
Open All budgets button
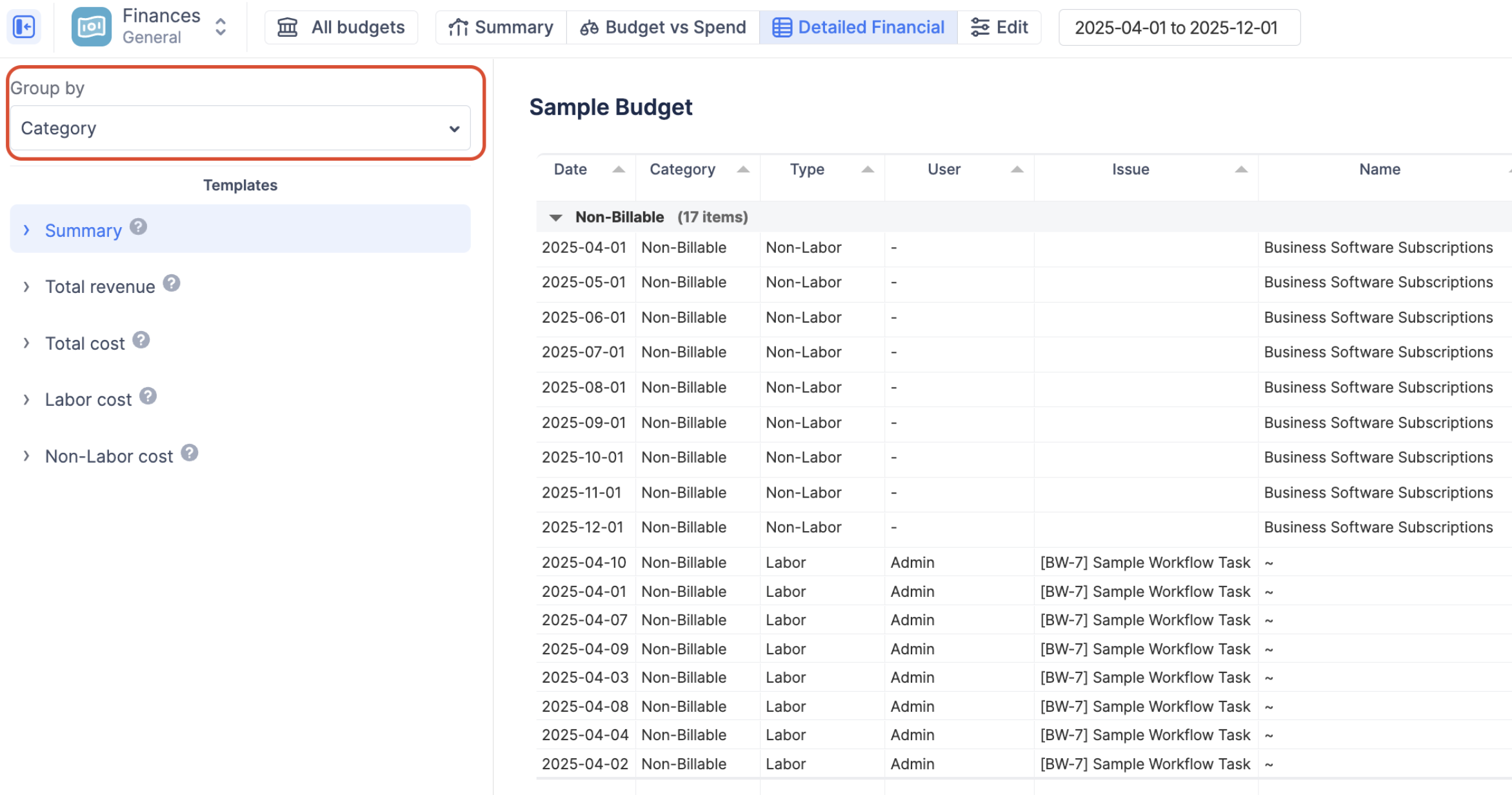(x=341, y=27)
